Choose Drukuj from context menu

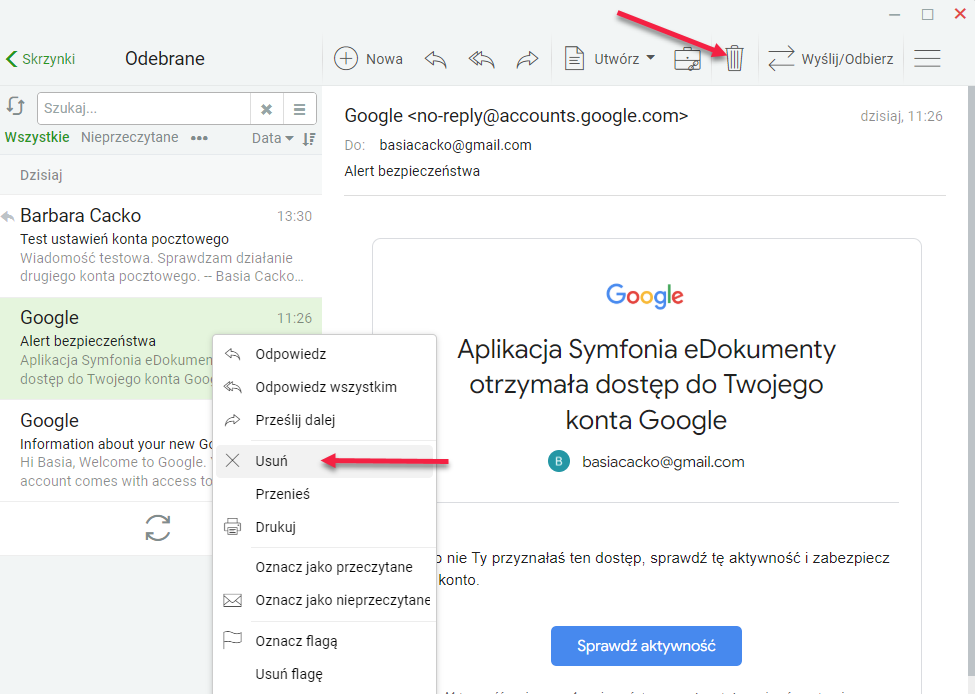(x=324, y=527)
